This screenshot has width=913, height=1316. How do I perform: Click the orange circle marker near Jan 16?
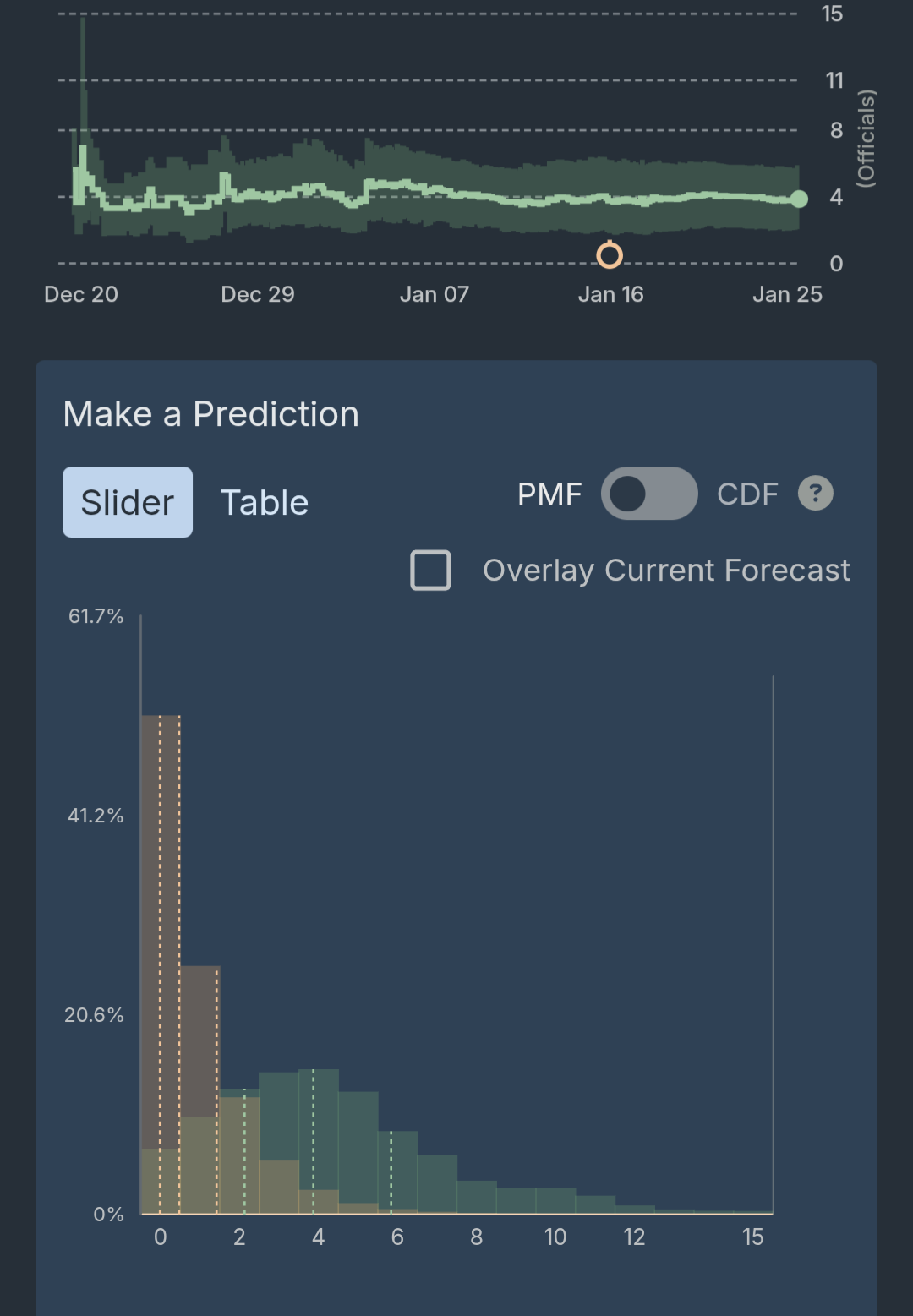(x=610, y=254)
